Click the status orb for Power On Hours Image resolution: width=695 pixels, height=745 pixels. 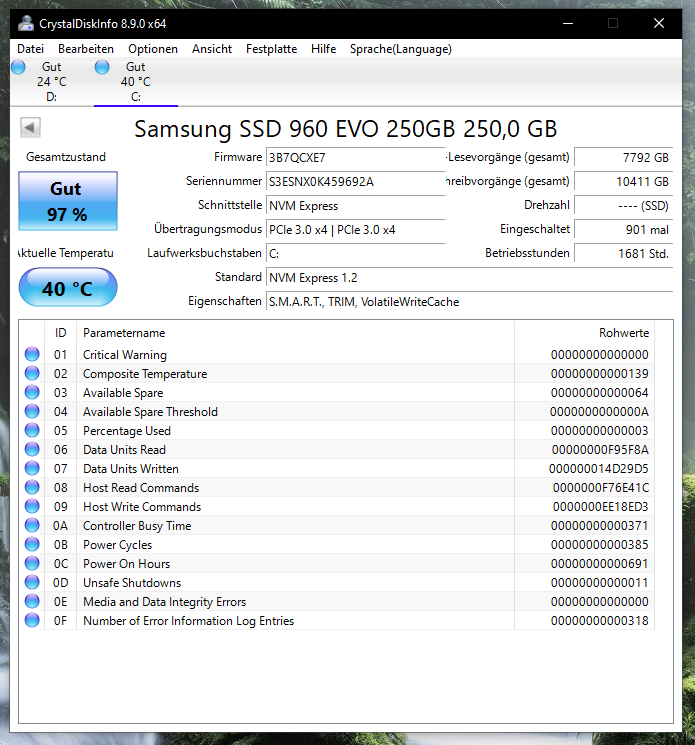[x=32, y=564]
